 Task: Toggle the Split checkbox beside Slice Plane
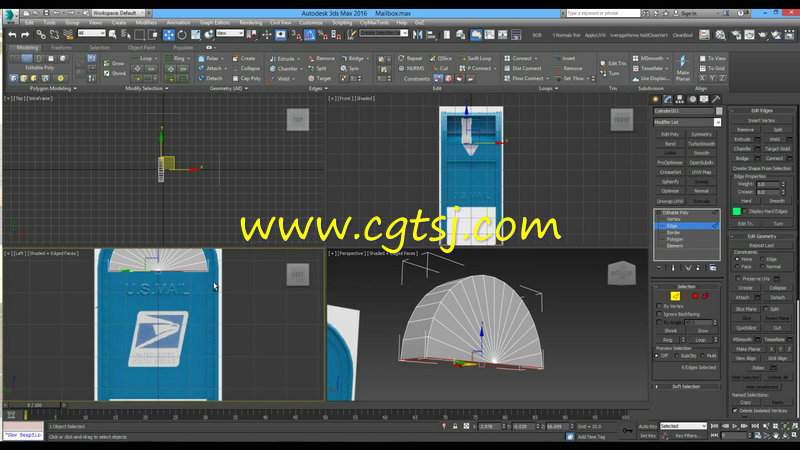pos(765,309)
